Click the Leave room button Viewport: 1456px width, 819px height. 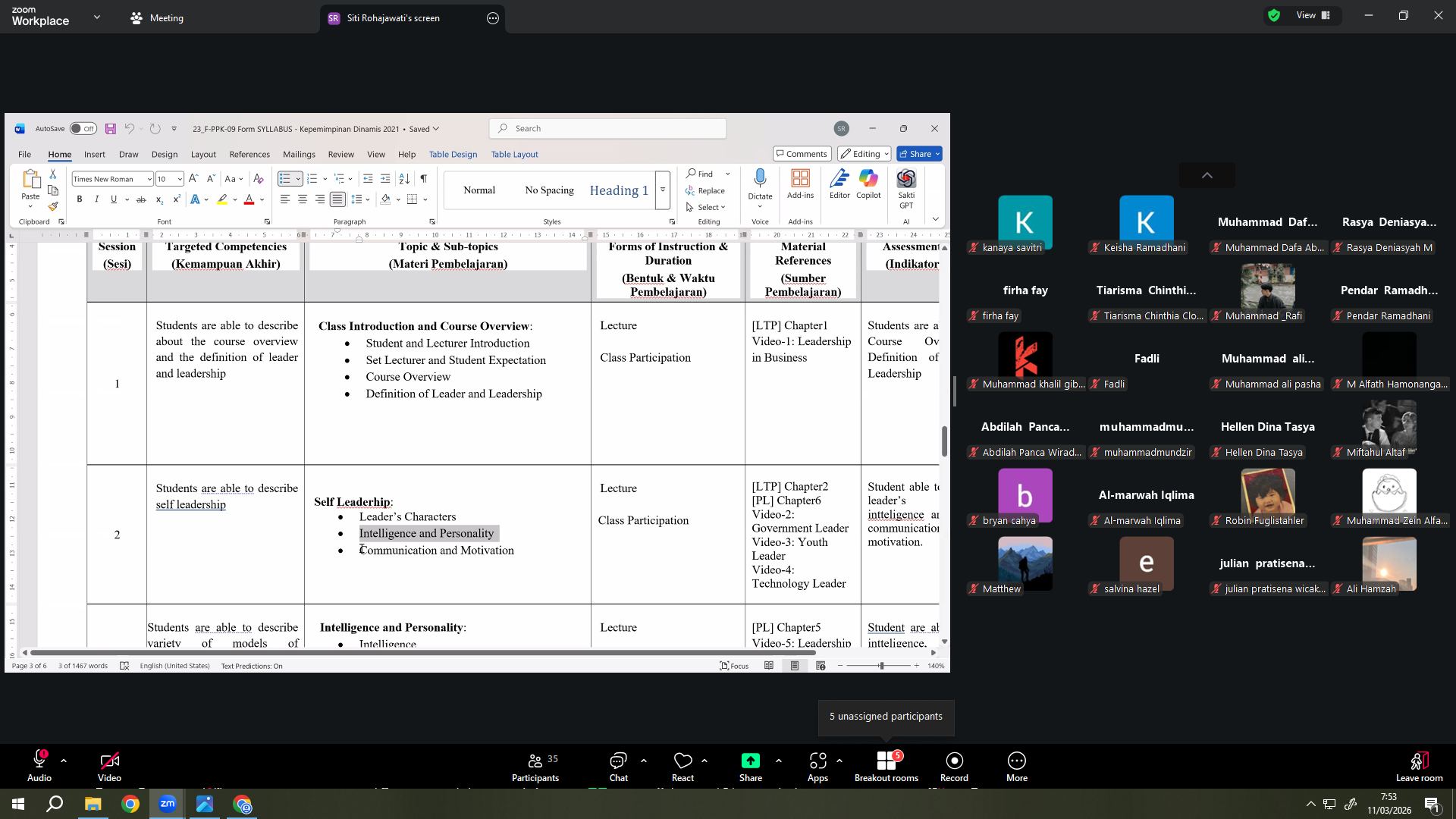(x=1420, y=767)
